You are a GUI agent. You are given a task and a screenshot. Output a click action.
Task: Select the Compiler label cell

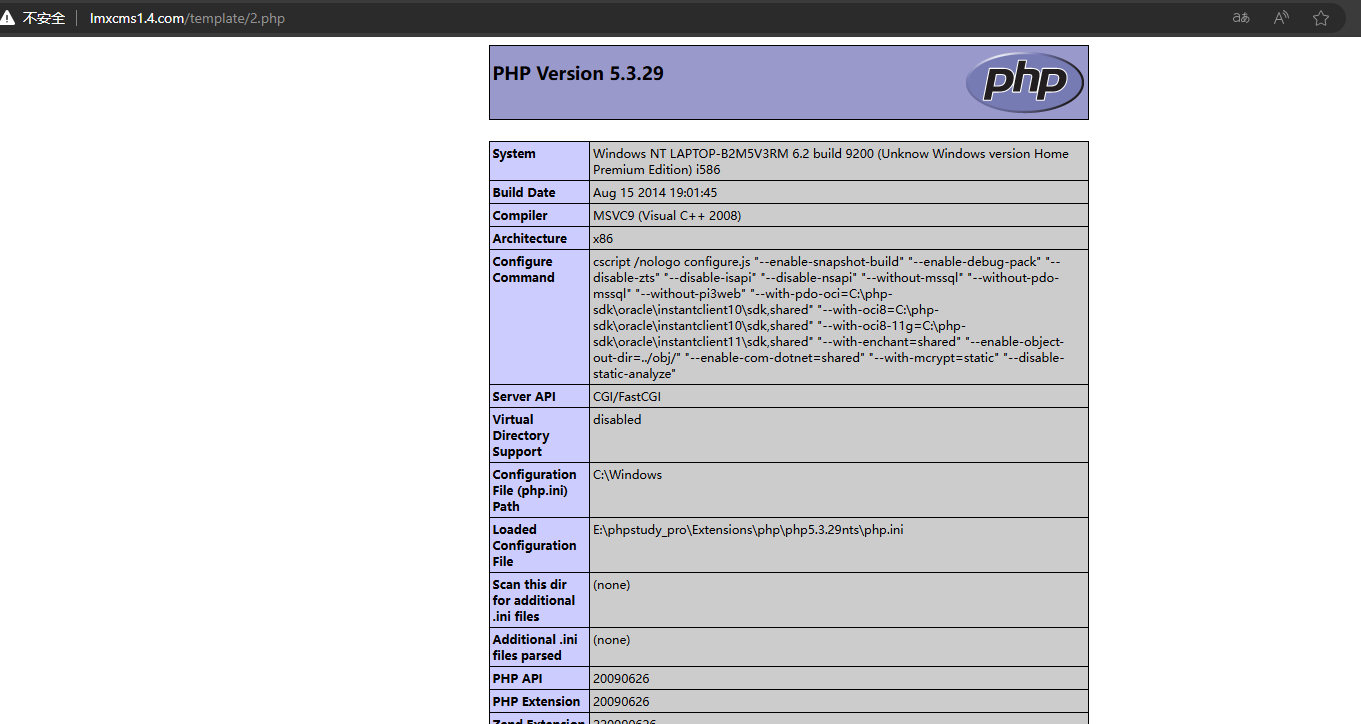point(520,216)
